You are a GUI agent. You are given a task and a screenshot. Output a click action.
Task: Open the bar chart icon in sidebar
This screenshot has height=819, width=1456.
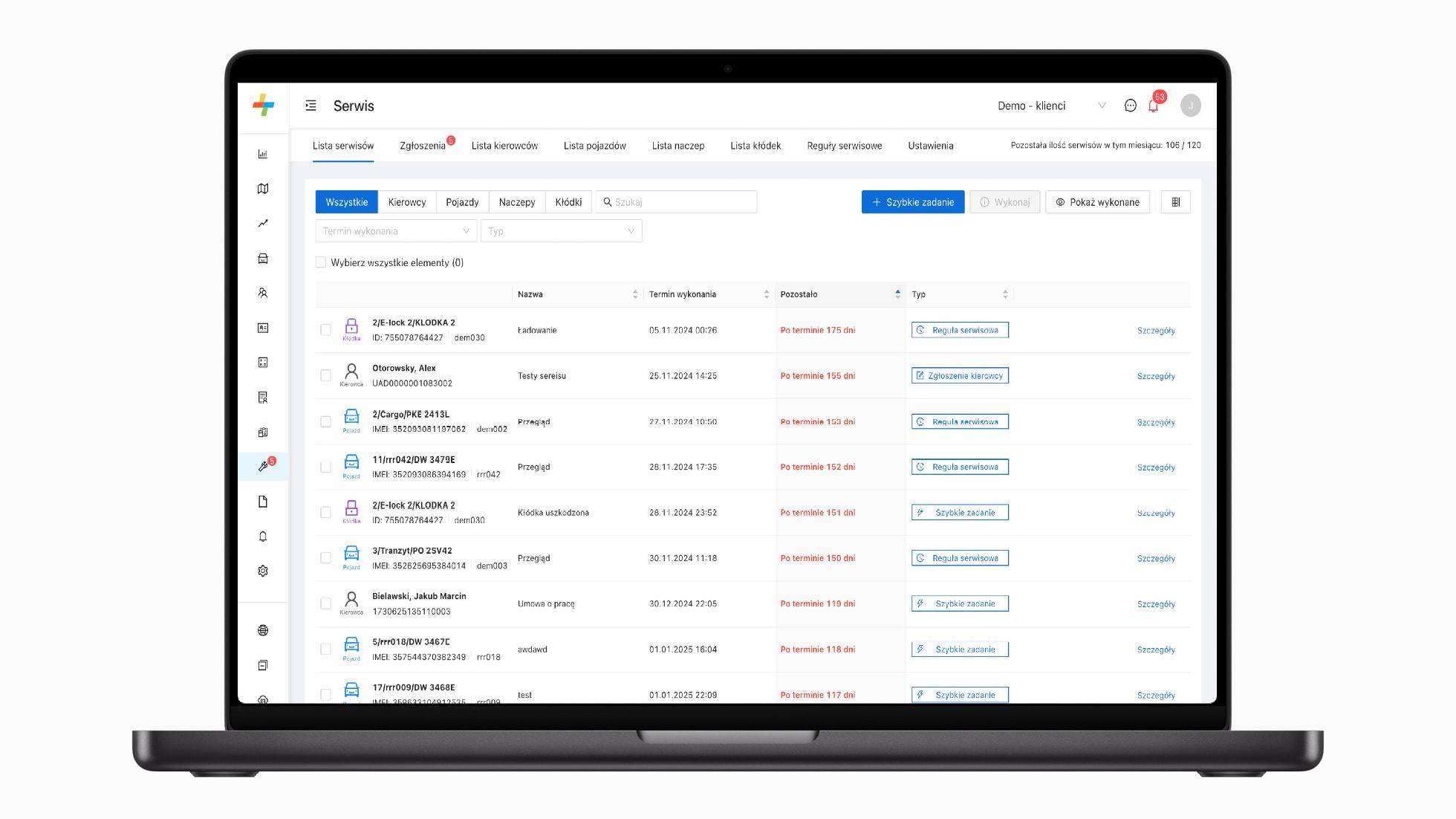pyautogui.click(x=263, y=154)
